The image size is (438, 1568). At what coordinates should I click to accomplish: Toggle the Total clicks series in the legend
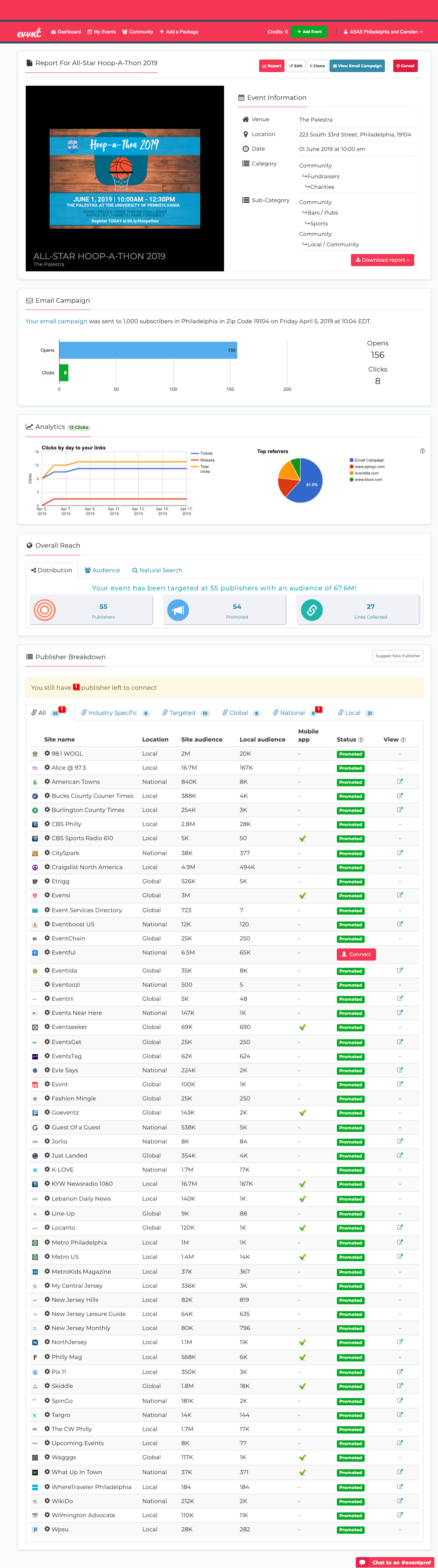[201, 469]
